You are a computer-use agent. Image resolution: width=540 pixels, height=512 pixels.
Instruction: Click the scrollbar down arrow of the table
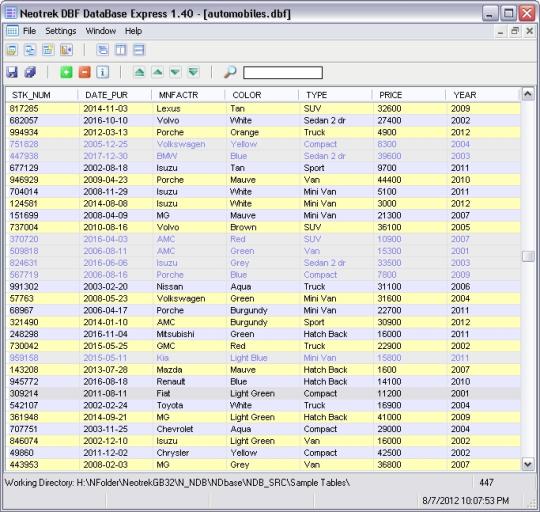click(528, 464)
